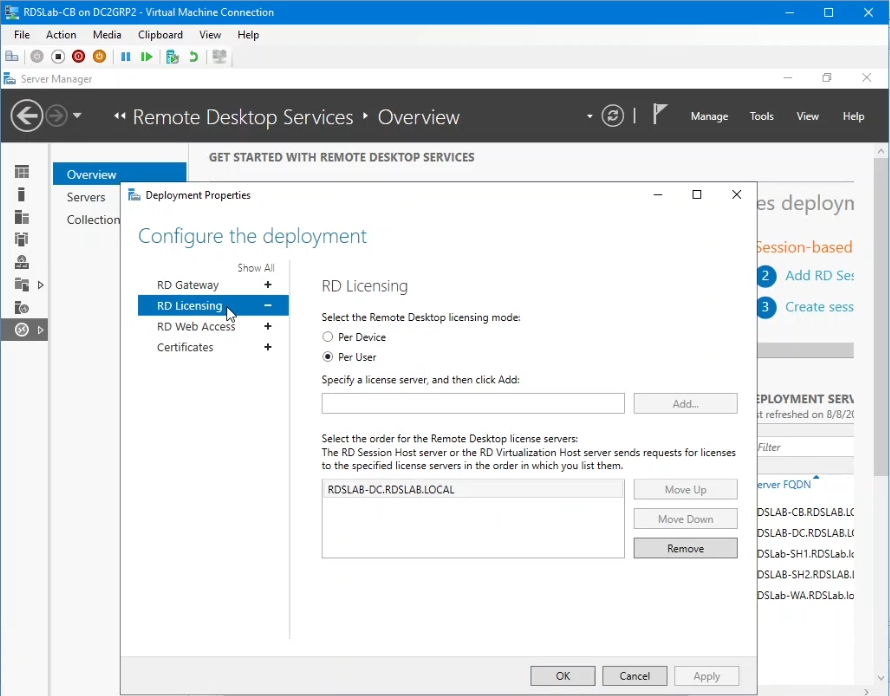Open the Media menu

click(107, 35)
